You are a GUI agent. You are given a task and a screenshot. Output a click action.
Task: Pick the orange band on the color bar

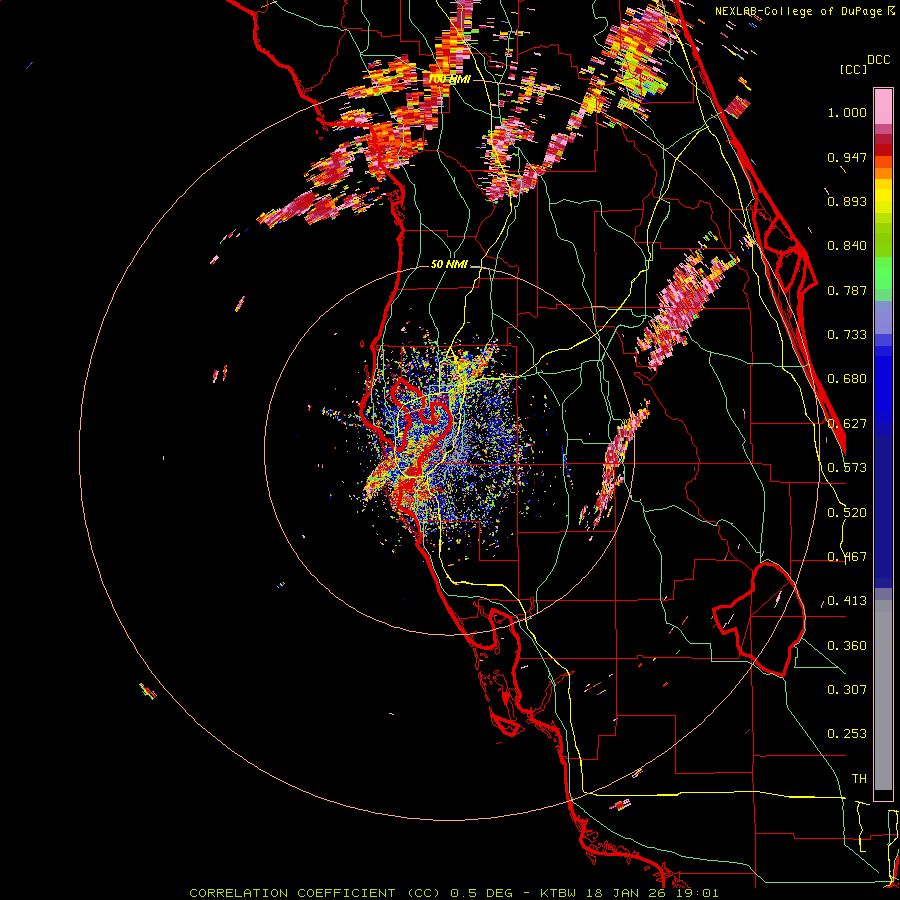coord(883,168)
